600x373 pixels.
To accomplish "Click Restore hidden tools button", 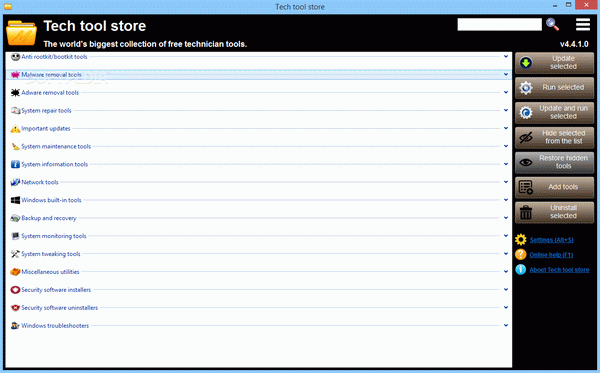I will click(x=554, y=162).
